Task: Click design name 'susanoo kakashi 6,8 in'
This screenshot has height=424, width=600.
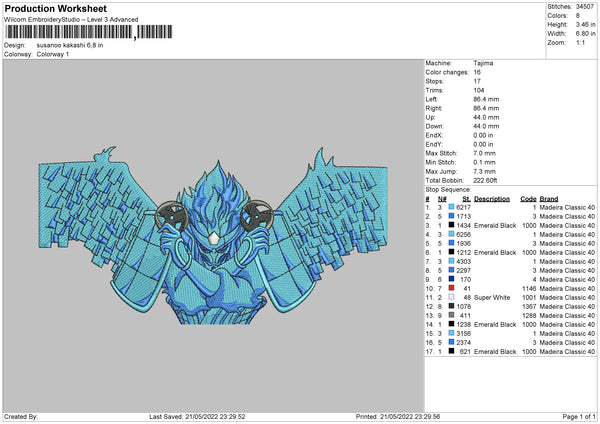Action: pos(70,45)
